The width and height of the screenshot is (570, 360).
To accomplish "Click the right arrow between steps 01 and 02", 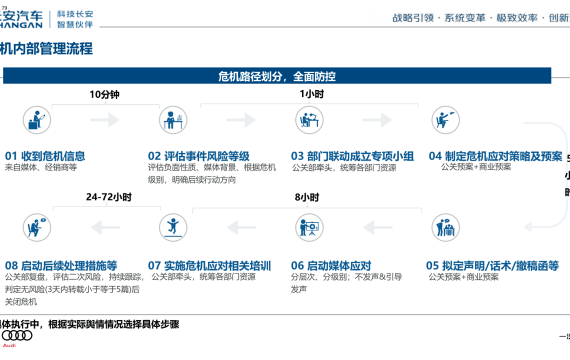I will pos(105,120).
